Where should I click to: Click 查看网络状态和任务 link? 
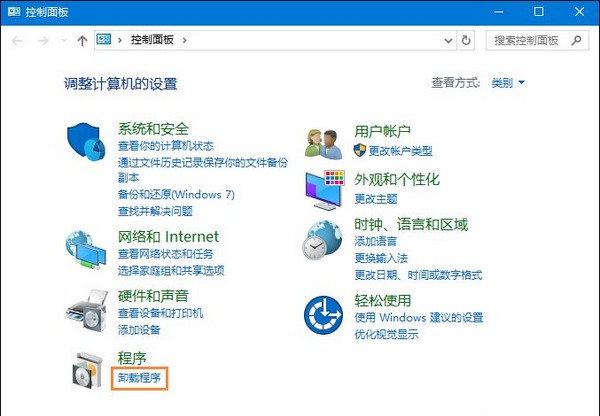coord(166,254)
